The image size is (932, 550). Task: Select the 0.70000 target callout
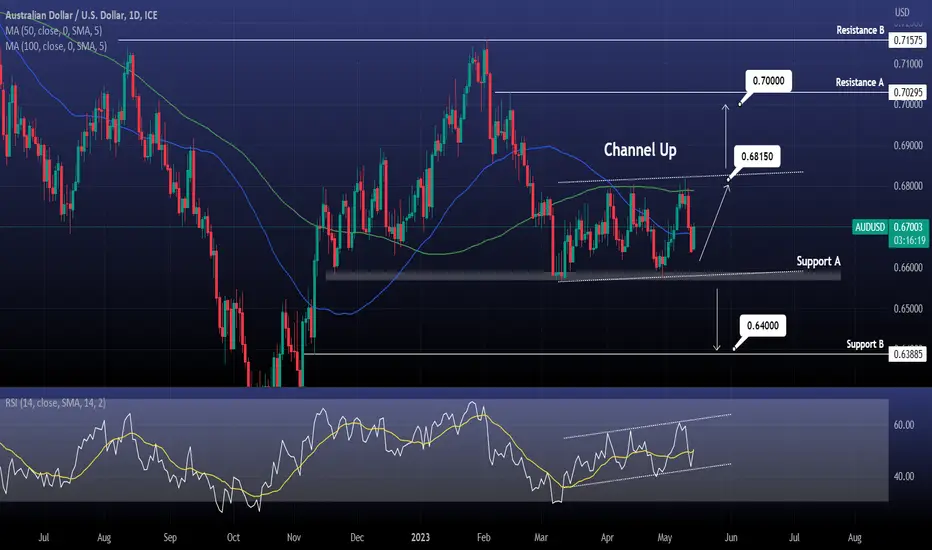pyautogui.click(x=769, y=81)
